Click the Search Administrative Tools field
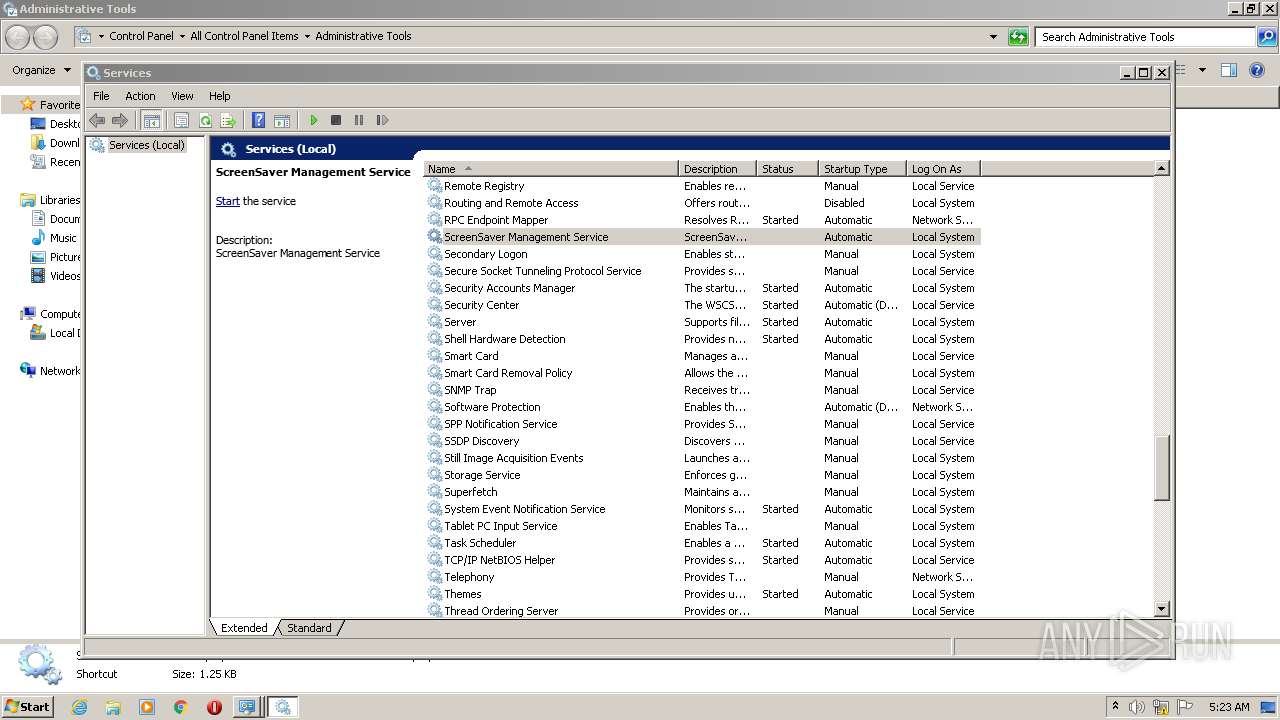Image resolution: width=1280 pixels, height=720 pixels. click(x=1146, y=37)
